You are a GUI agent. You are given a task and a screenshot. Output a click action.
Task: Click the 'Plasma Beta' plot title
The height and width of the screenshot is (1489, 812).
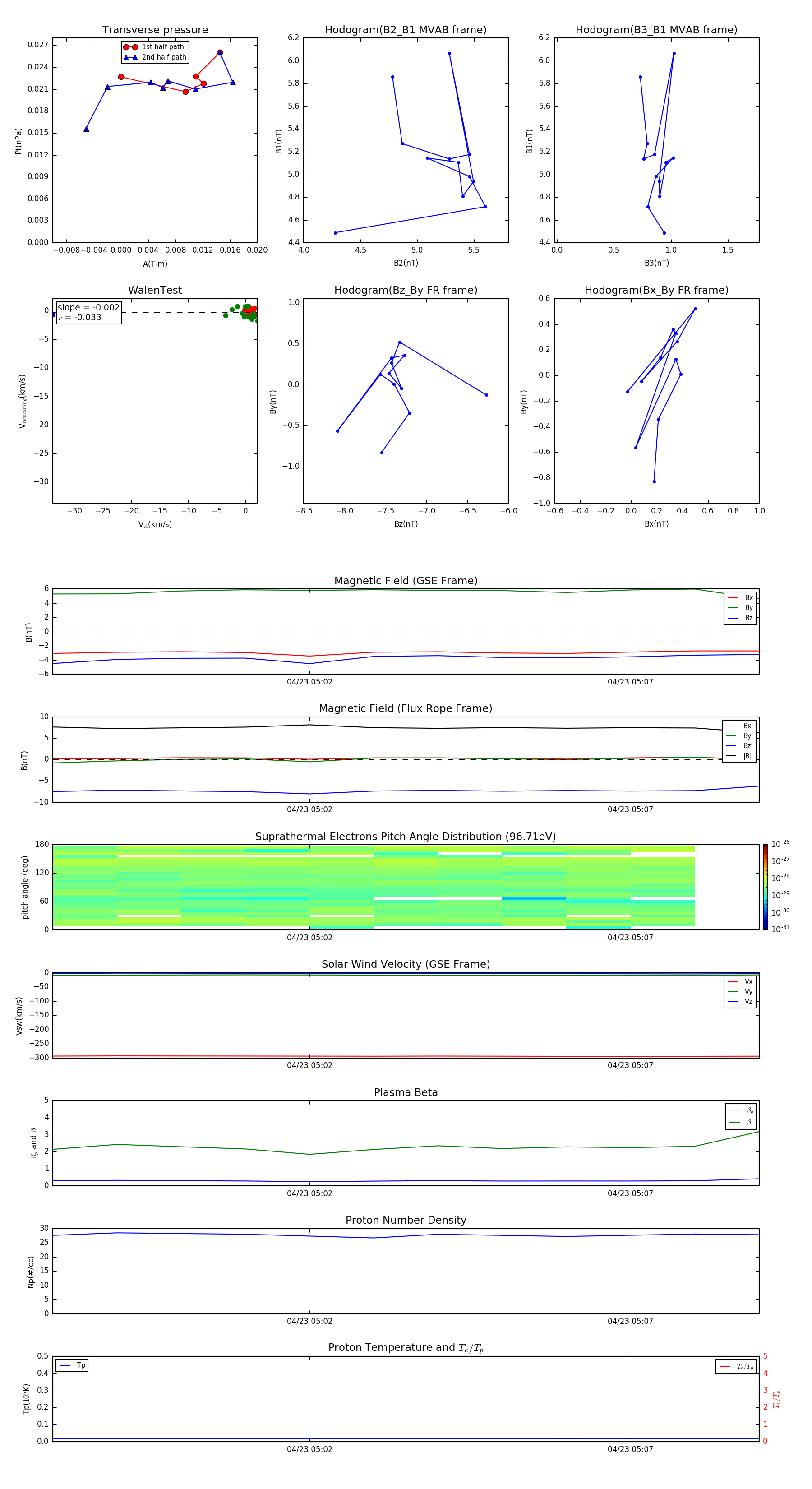click(406, 1093)
